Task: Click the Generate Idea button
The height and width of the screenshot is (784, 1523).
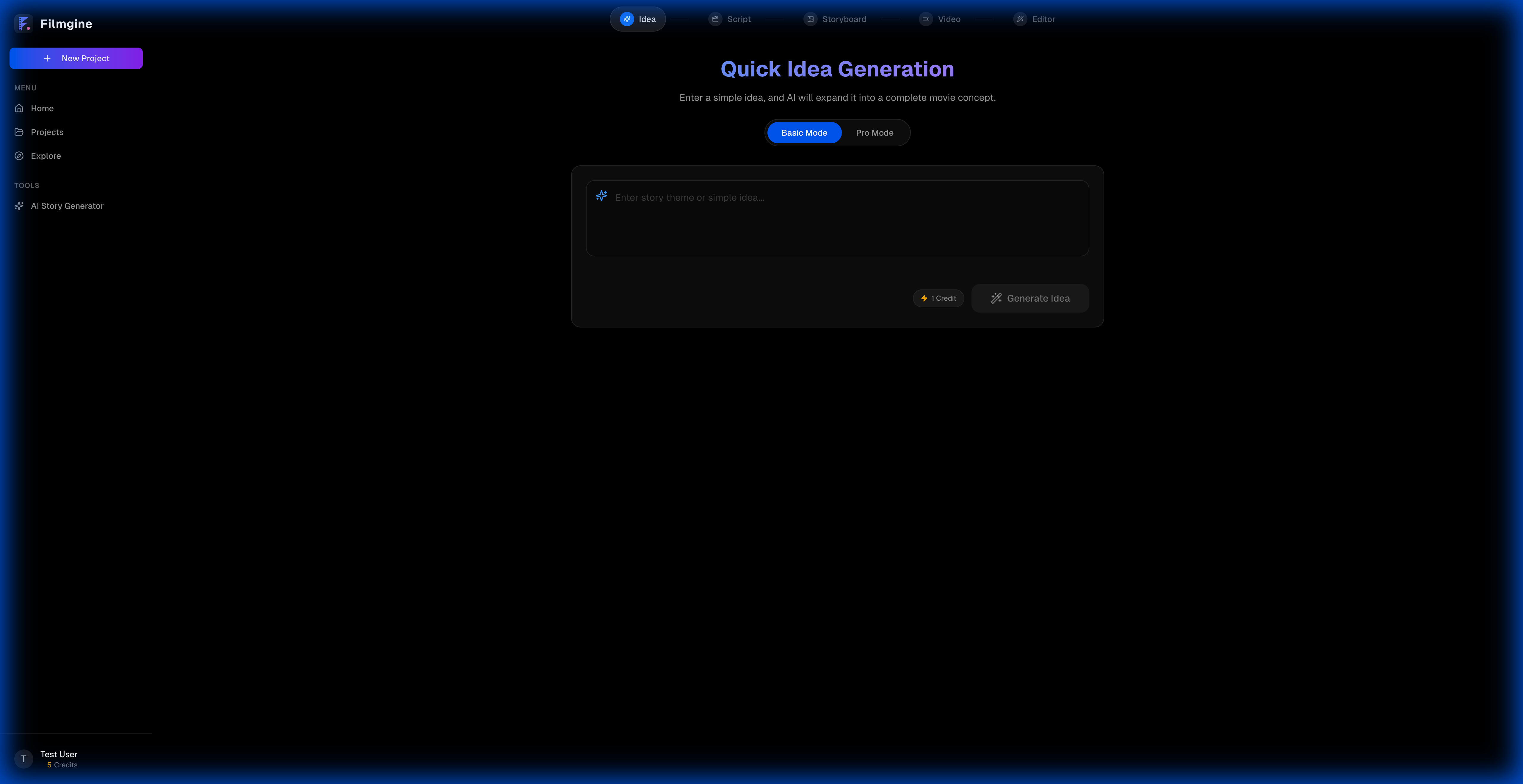Action: coord(1029,298)
